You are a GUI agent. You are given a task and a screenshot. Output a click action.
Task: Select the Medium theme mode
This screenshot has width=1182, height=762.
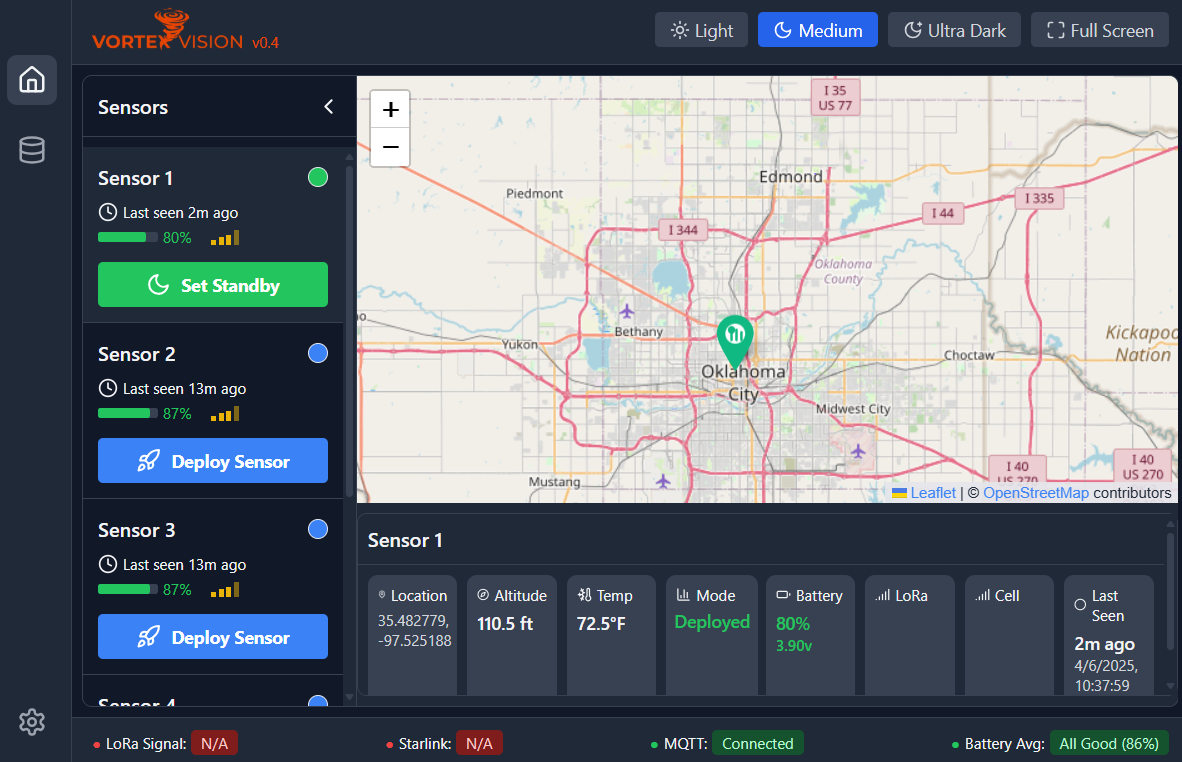(817, 30)
